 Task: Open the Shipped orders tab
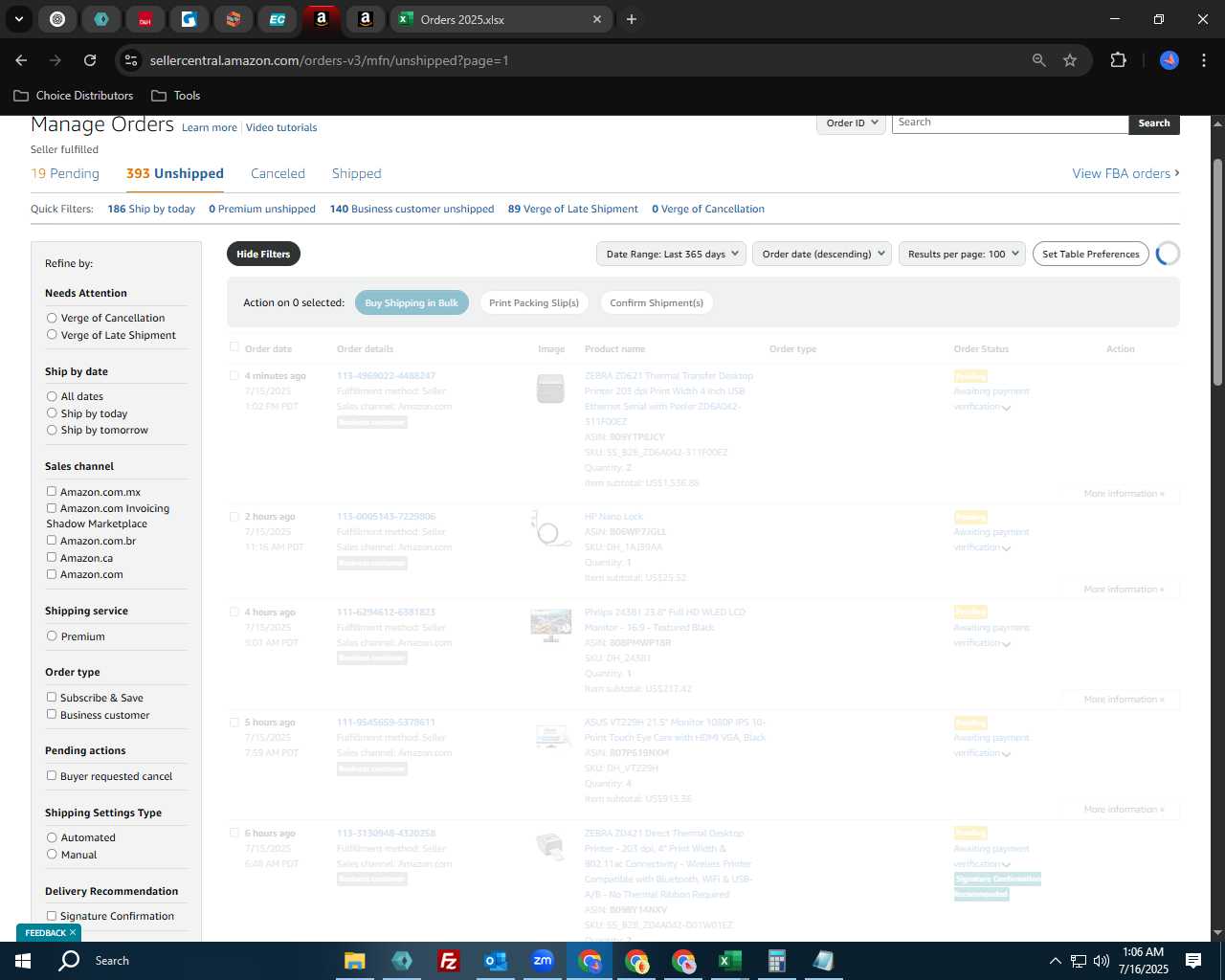coord(356,173)
